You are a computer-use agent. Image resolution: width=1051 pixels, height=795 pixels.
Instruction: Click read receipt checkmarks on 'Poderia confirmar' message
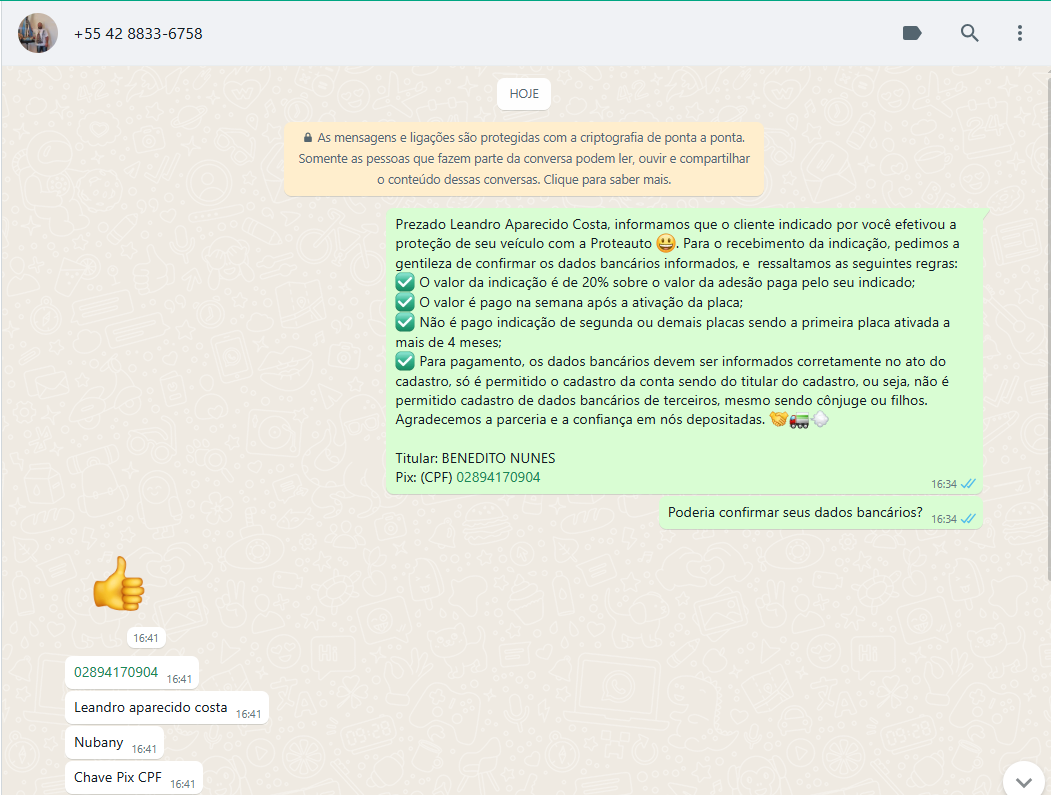click(x=968, y=519)
